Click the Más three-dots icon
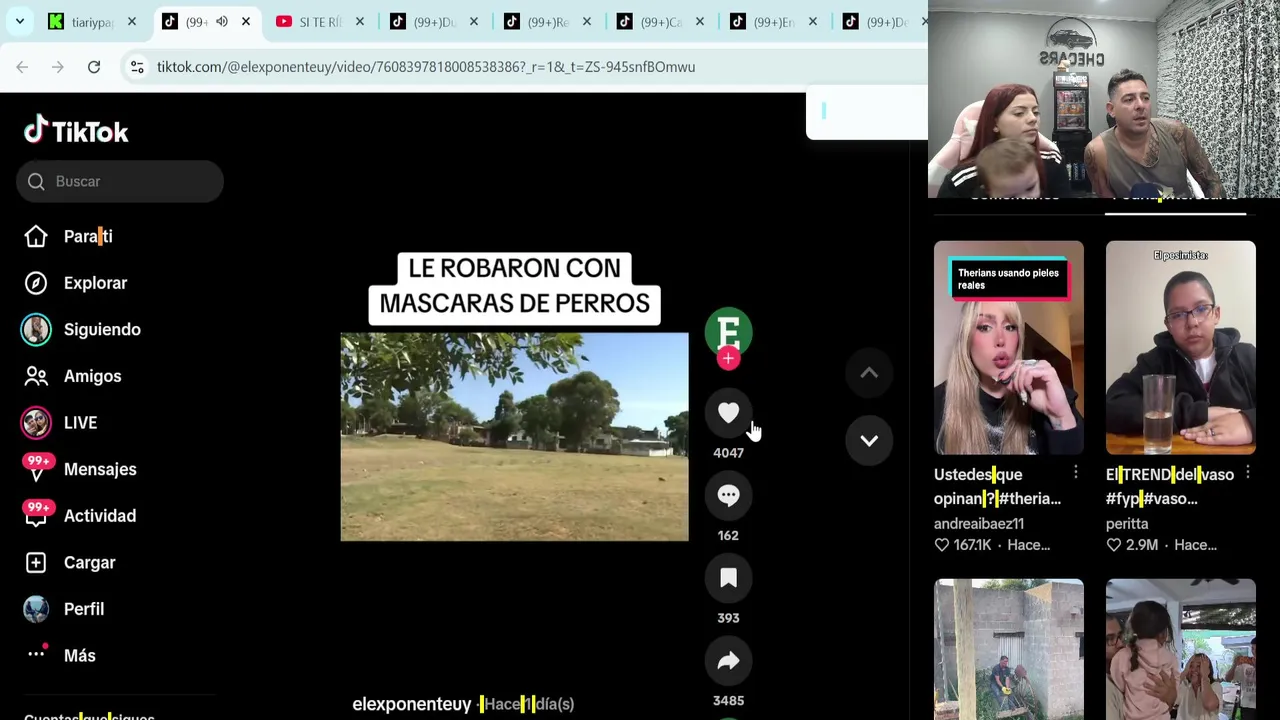The height and width of the screenshot is (720, 1280). [36, 654]
